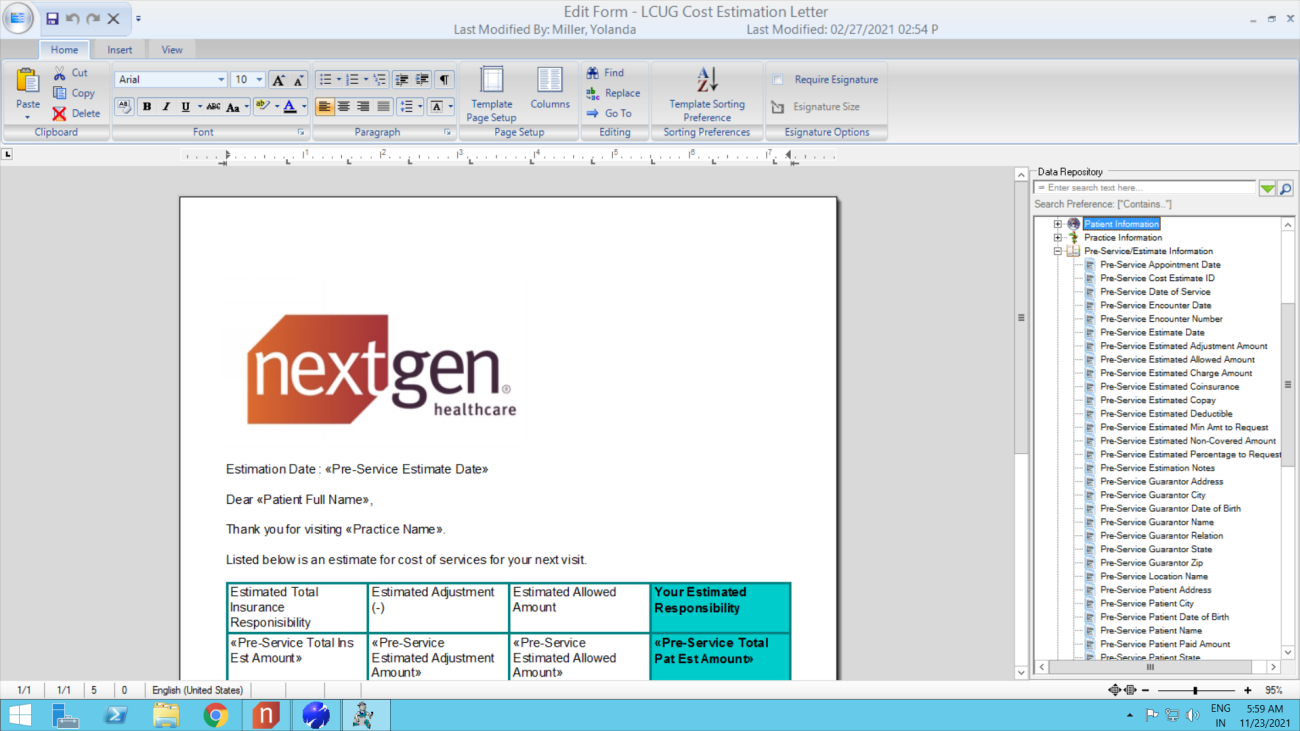
Task: Click Replace in Editing group
Action: tap(613, 93)
